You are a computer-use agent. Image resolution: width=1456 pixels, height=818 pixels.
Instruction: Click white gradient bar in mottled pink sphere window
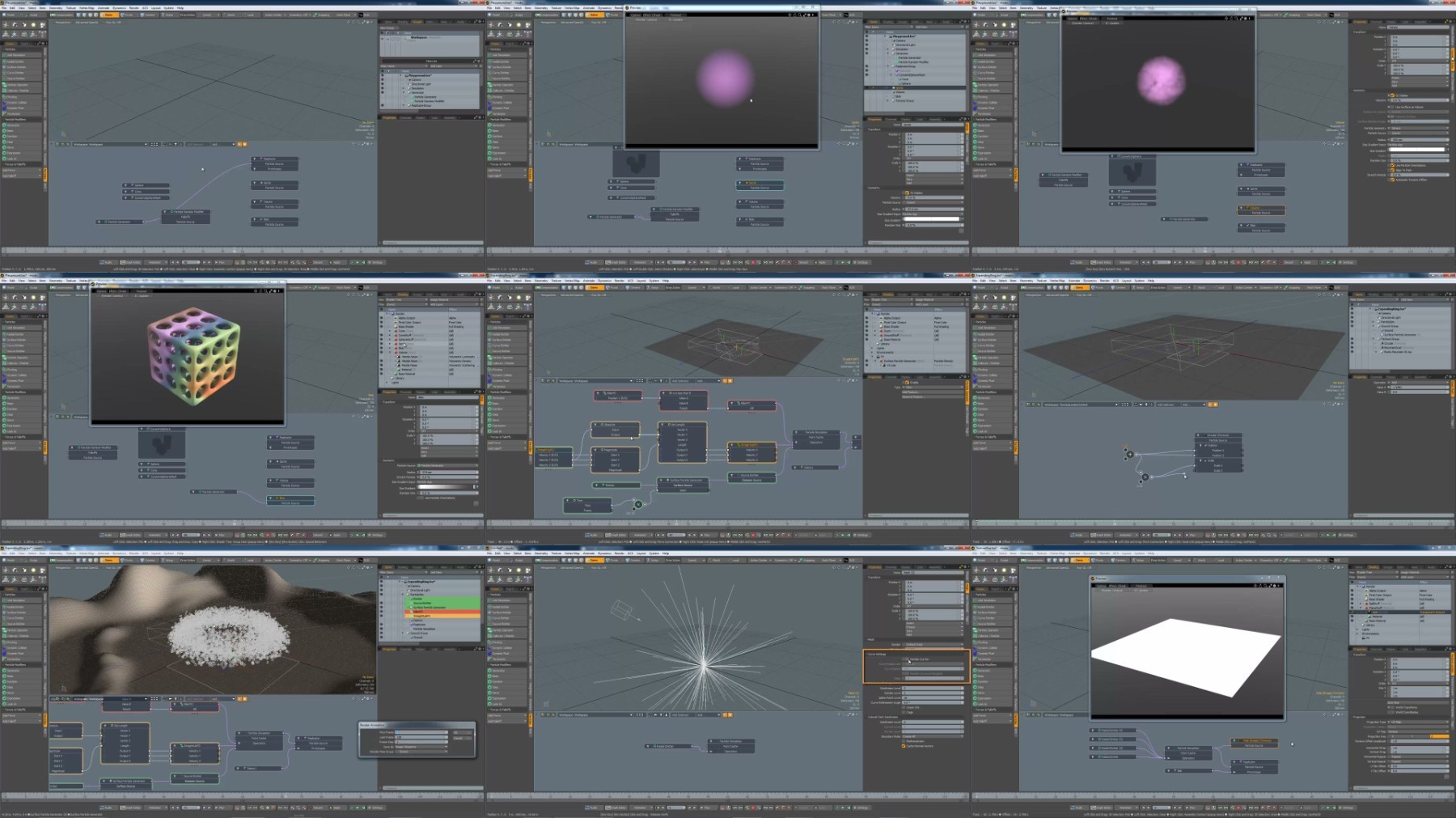[x=1416, y=150]
